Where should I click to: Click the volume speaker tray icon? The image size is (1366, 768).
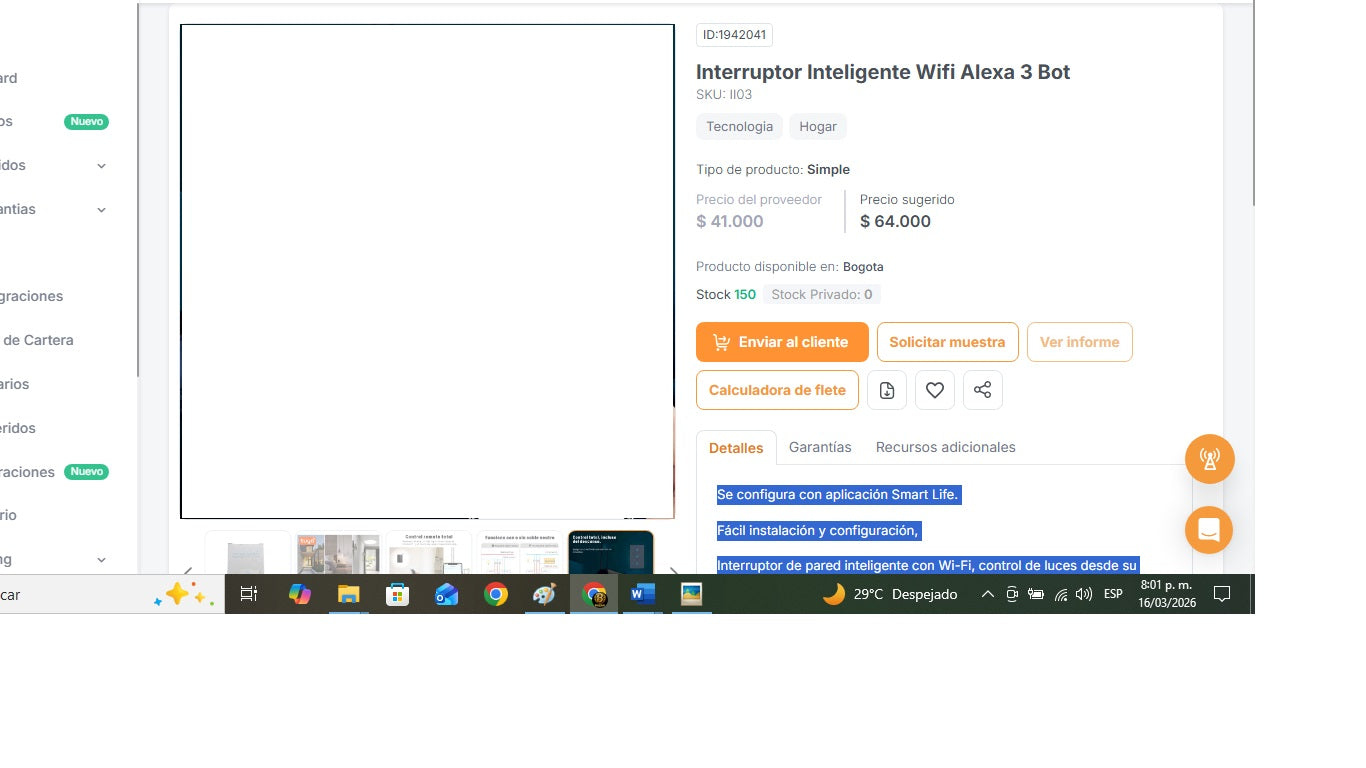tap(1083, 595)
